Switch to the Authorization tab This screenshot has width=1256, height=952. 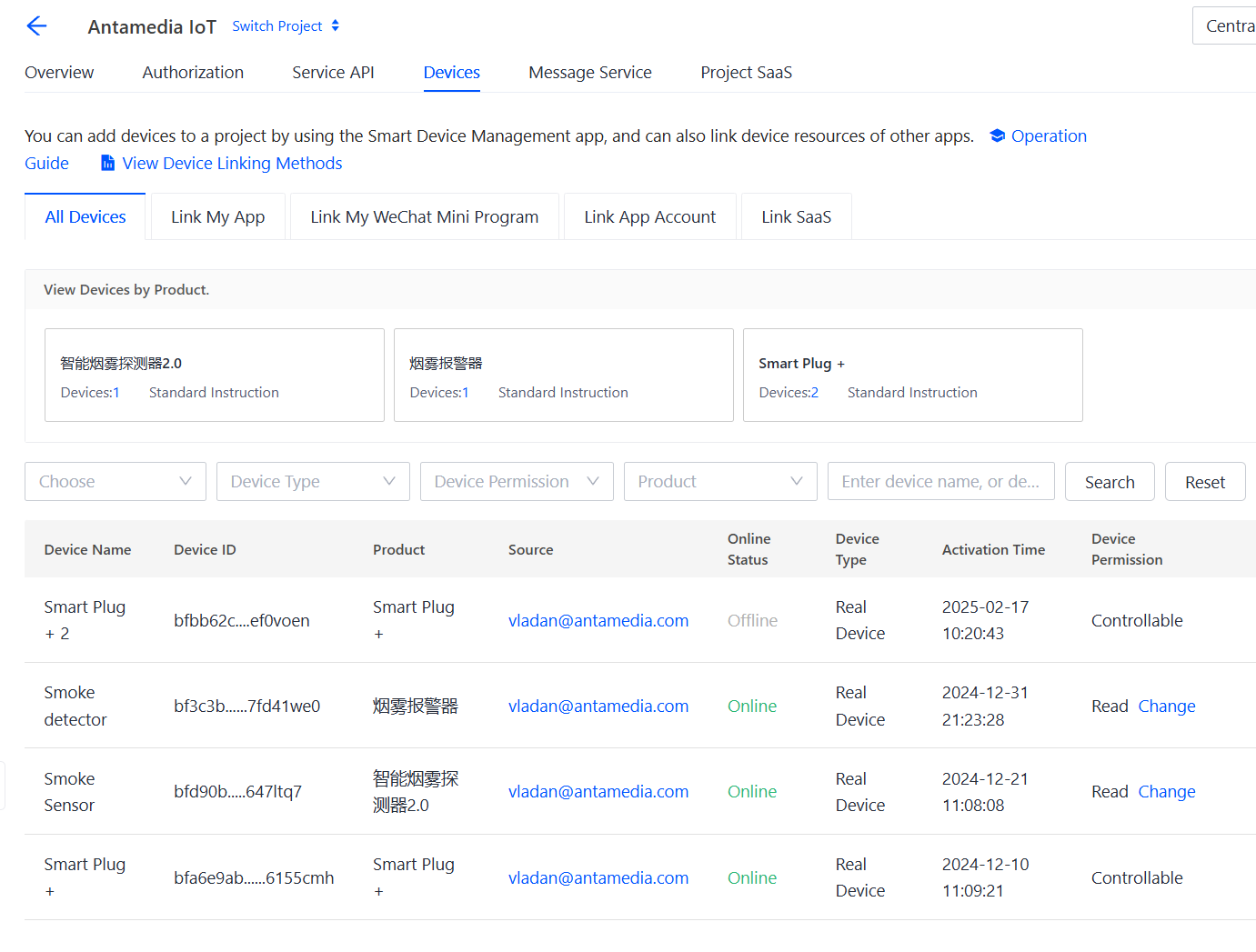click(x=193, y=73)
